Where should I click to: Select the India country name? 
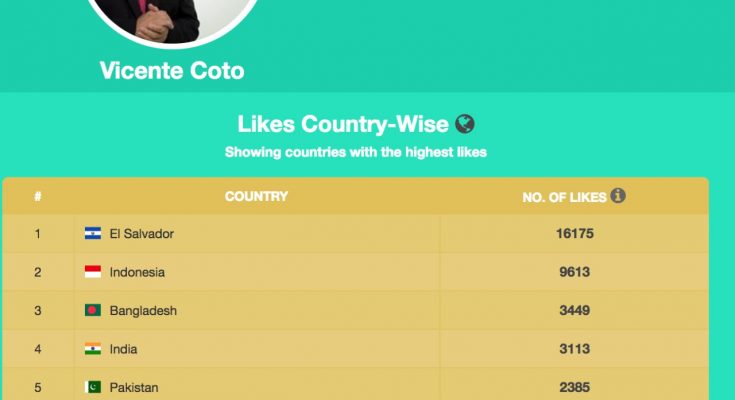(123, 349)
